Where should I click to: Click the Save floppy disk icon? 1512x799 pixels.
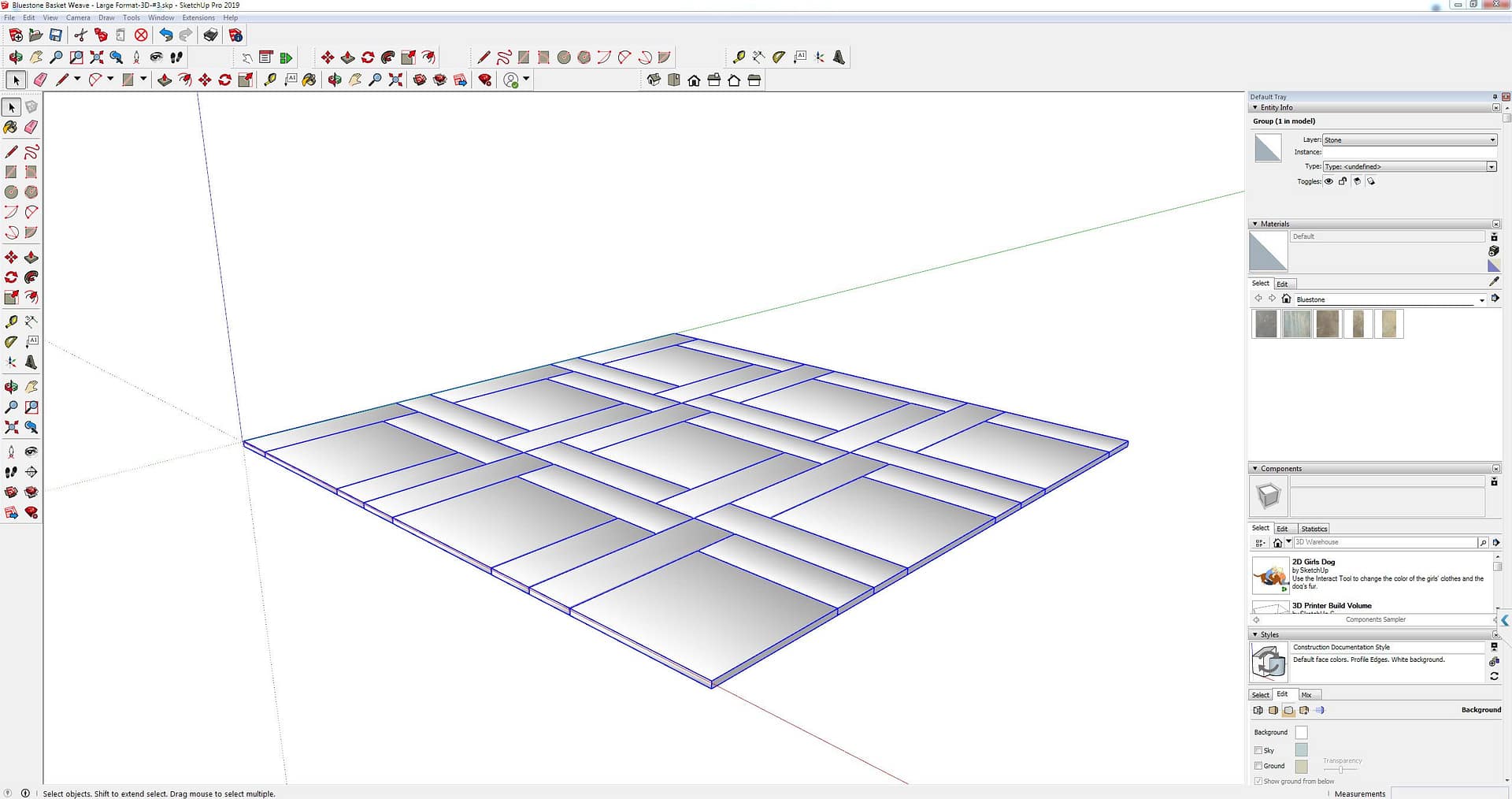(56, 35)
